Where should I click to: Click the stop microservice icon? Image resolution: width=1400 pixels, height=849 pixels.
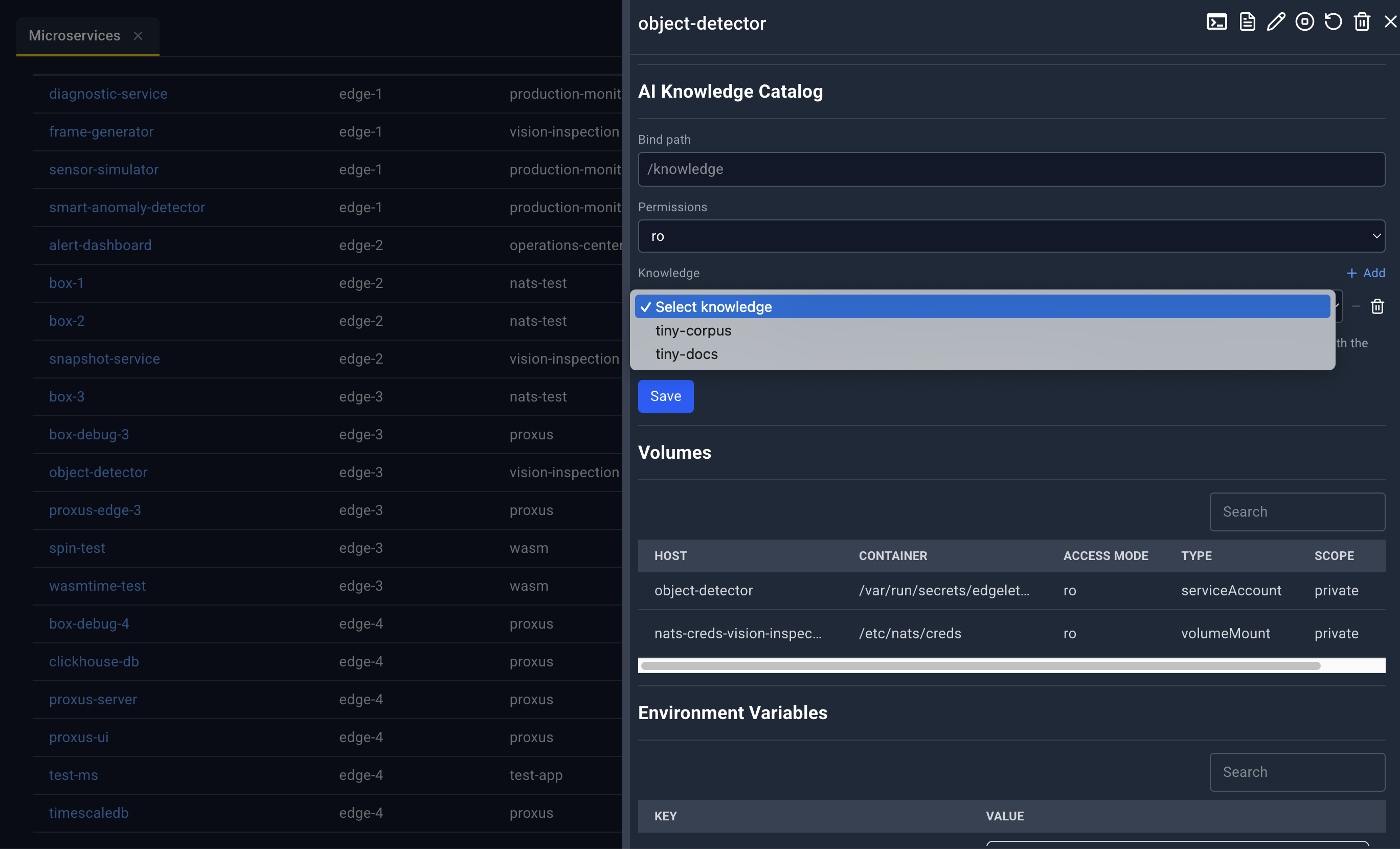(x=1304, y=22)
